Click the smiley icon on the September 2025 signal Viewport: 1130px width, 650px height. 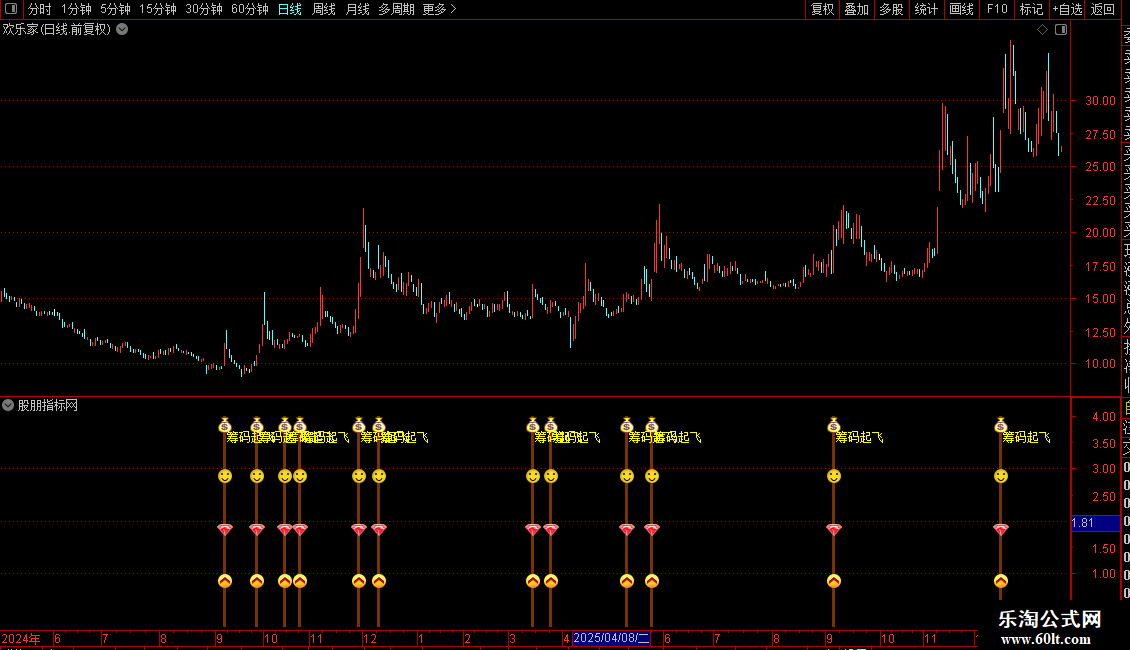tap(834, 476)
